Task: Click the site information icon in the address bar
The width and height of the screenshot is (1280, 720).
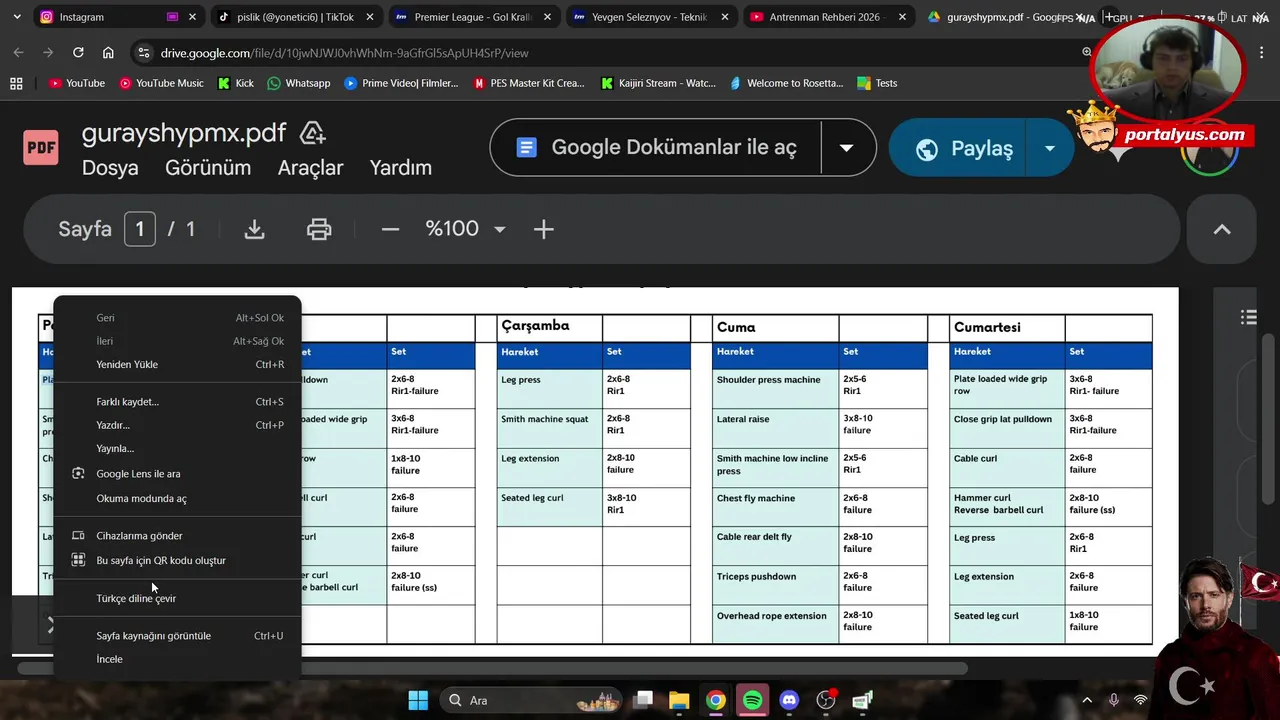Action: click(143, 53)
